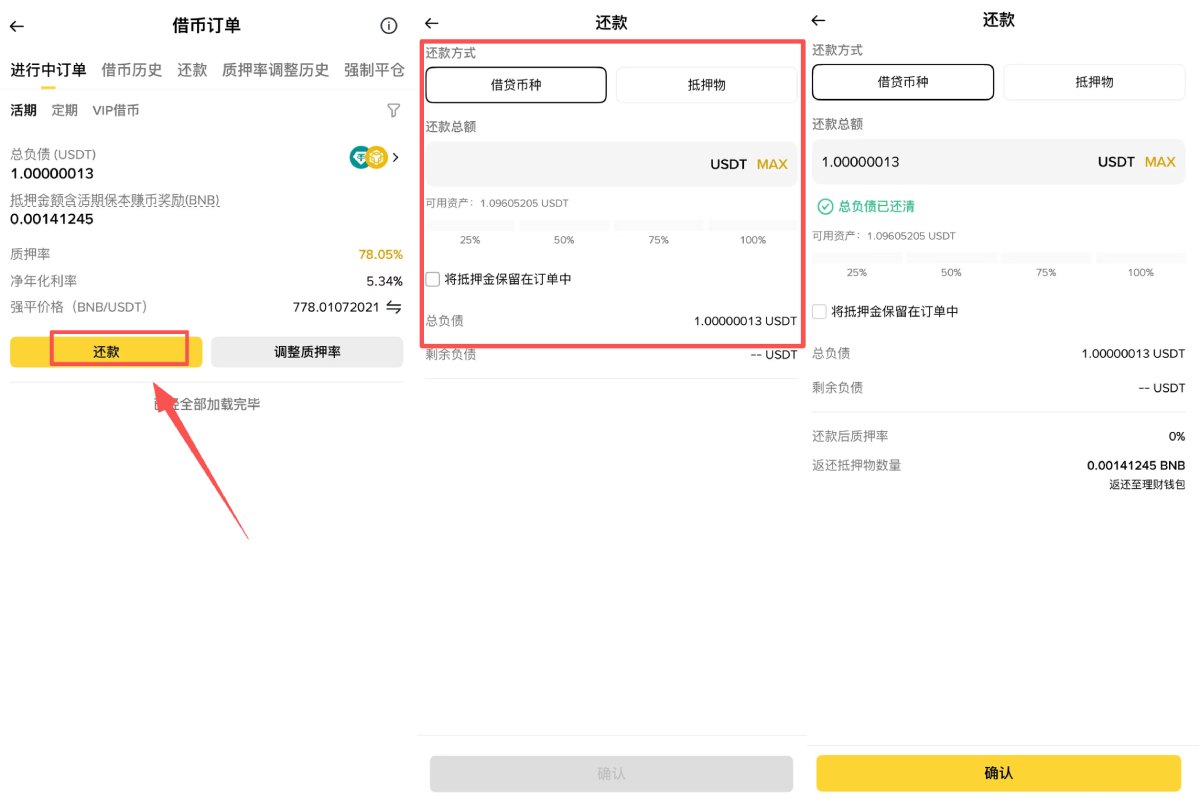Tap the BNB/USDT coin pair icons
Image resolution: width=1200 pixels, height=799 pixels.
(366, 157)
